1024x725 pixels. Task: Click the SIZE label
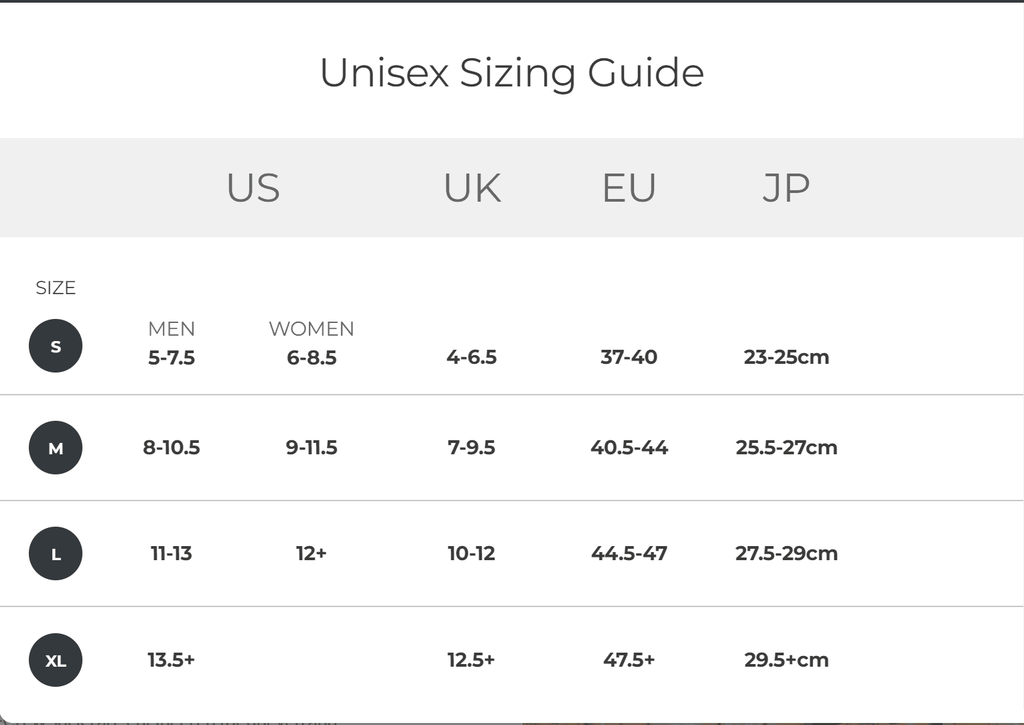56,288
